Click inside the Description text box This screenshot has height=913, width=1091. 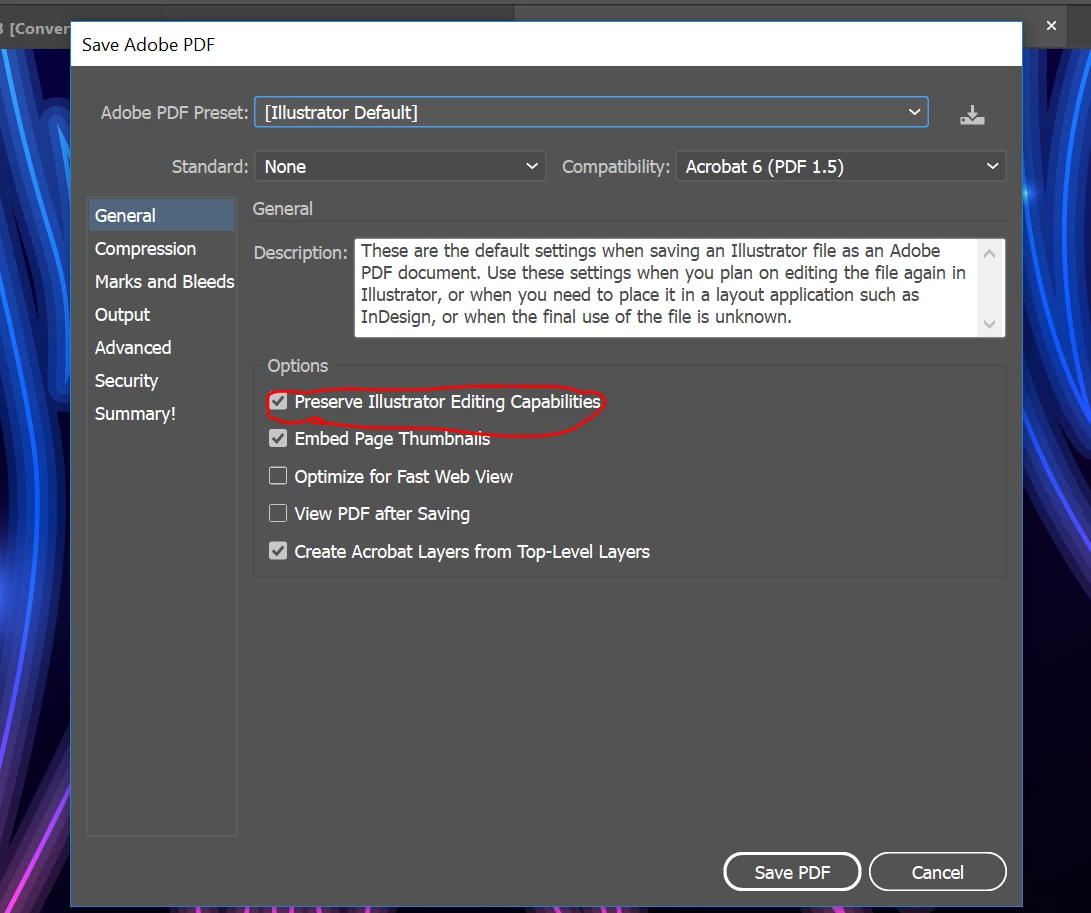pyautogui.click(x=667, y=287)
